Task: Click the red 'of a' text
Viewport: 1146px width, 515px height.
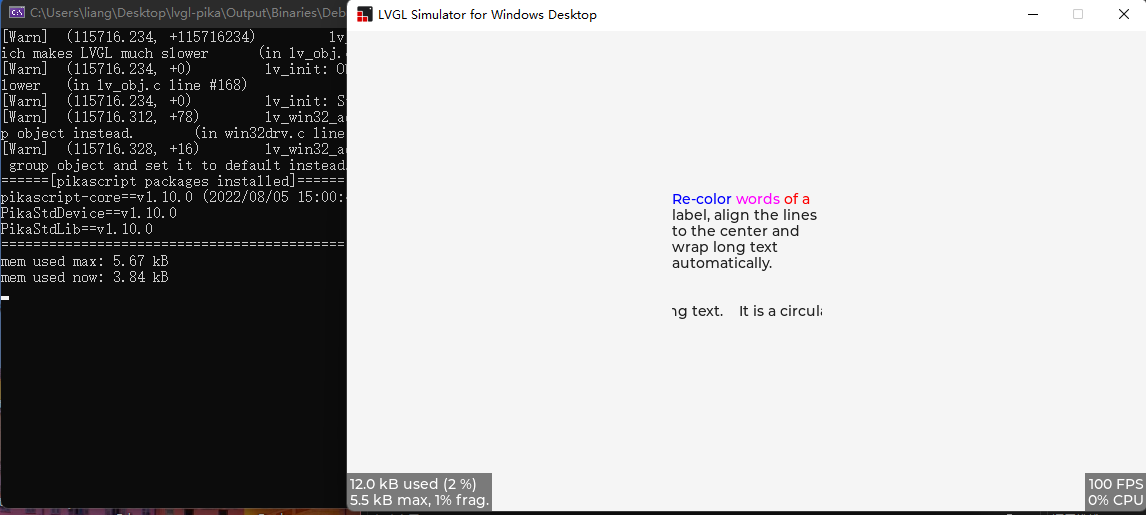Action: (x=797, y=199)
